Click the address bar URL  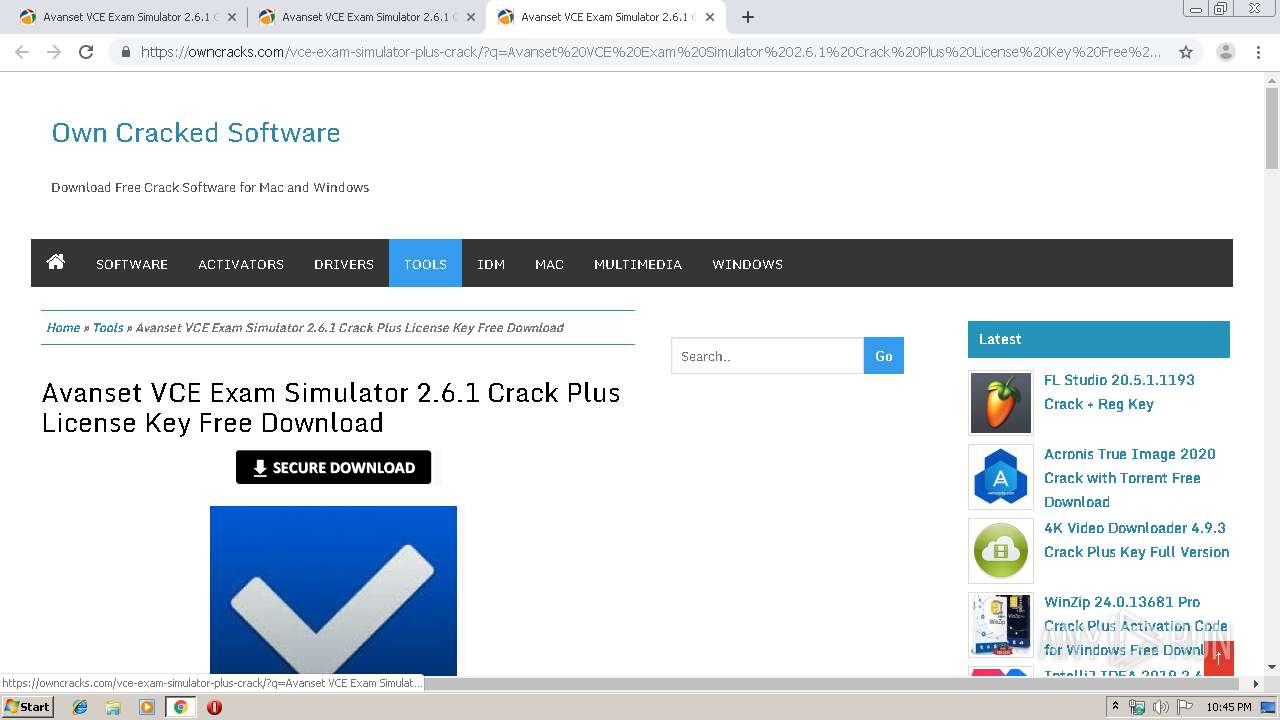651,52
